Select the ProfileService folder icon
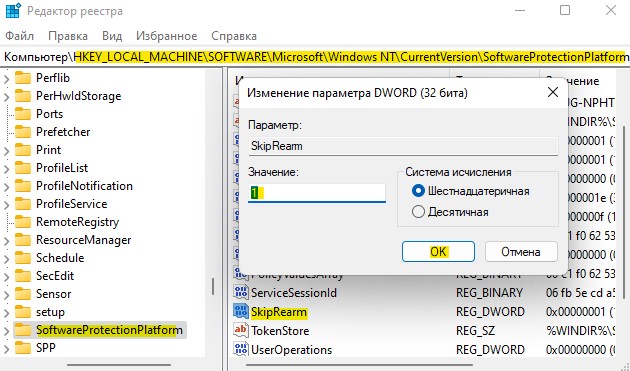This screenshot has height=371, width=630. coord(23,204)
